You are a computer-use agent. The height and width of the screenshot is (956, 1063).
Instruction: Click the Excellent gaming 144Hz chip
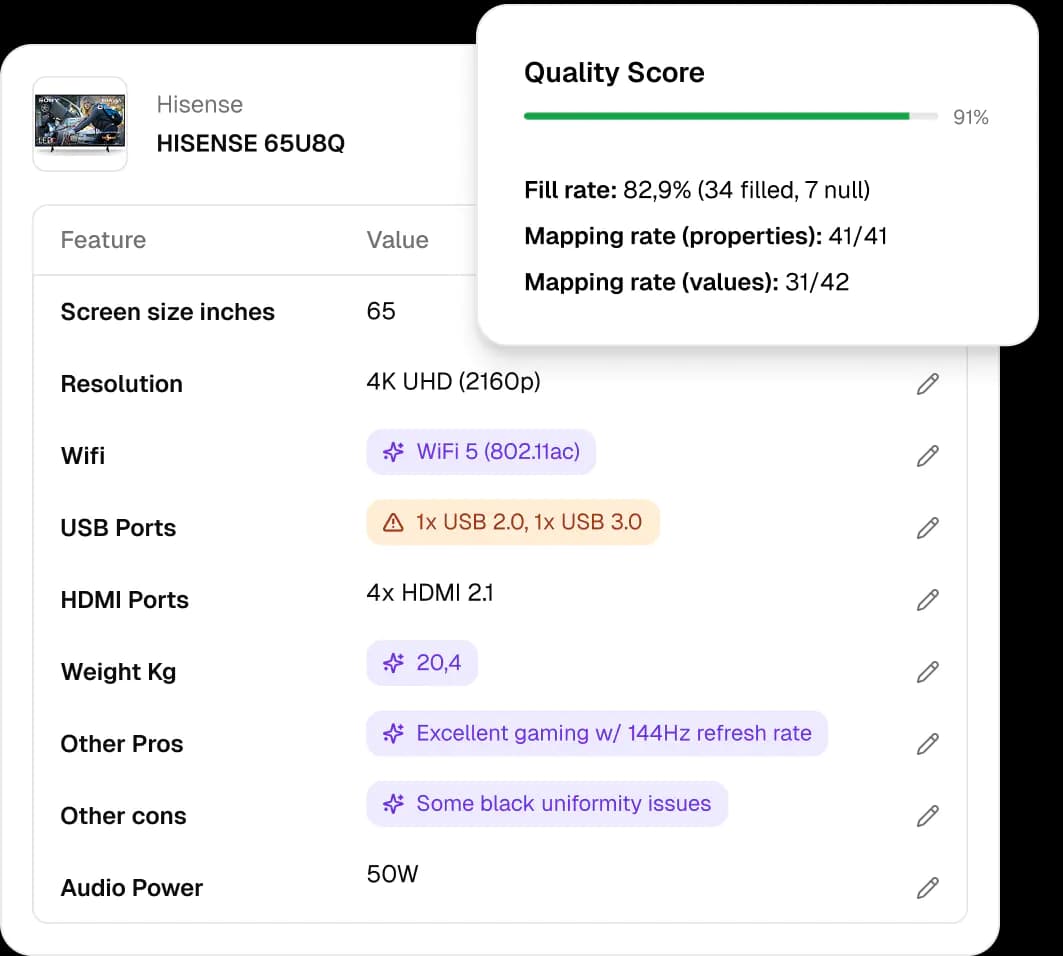tap(597, 733)
